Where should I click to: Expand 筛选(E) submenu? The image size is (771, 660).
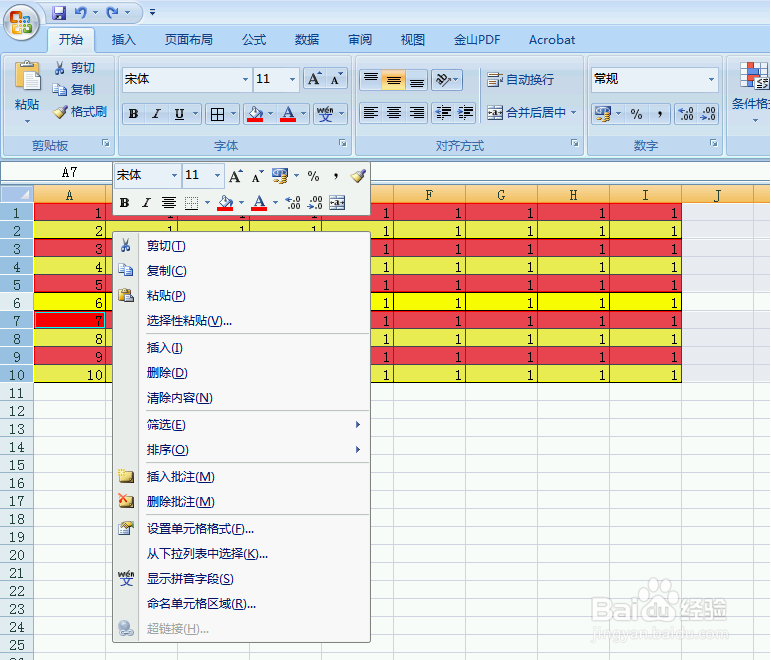[241, 424]
